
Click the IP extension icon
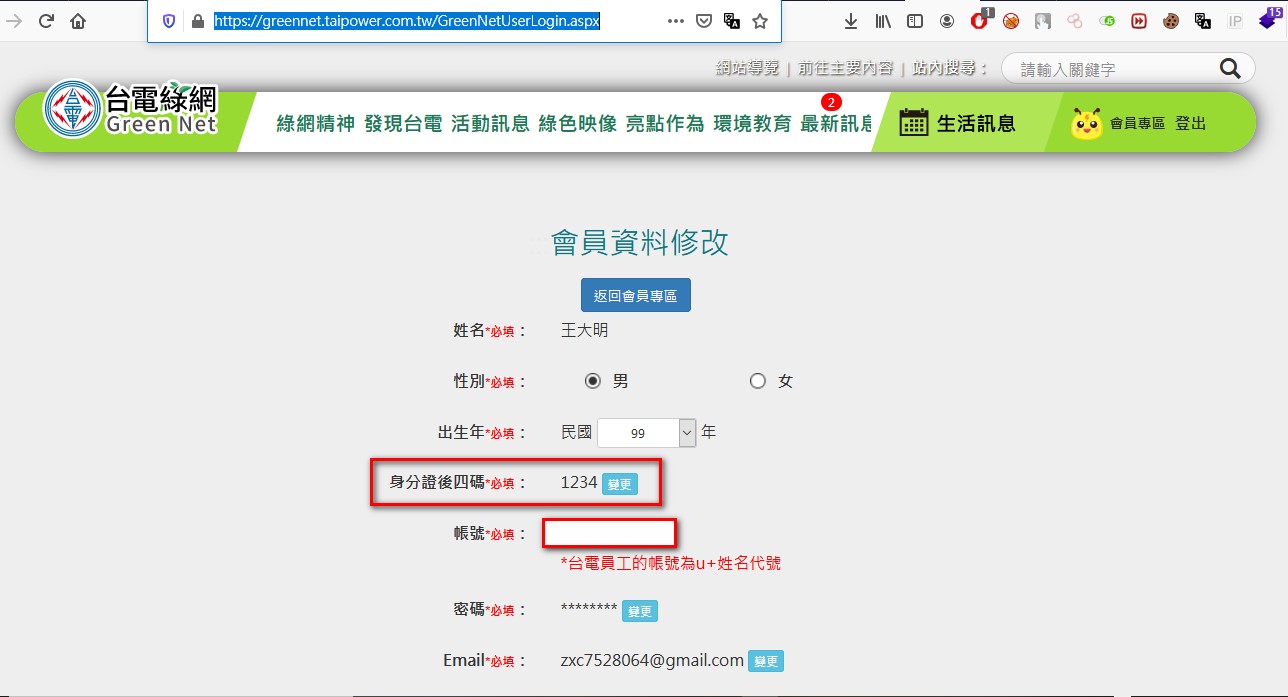[x=1235, y=21]
